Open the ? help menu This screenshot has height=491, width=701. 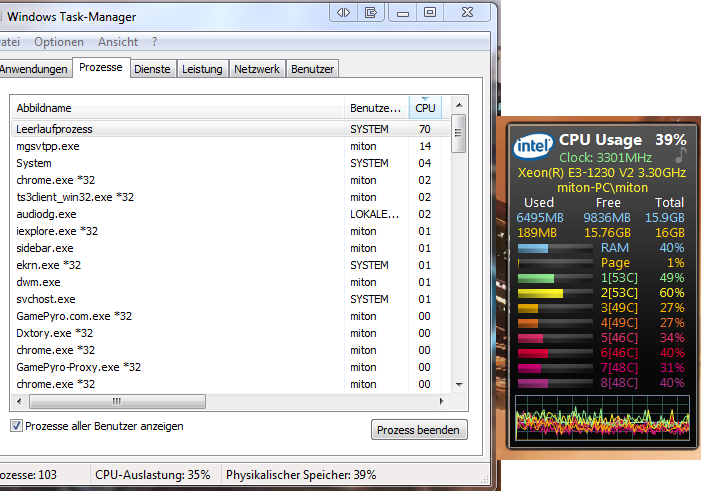(x=154, y=42)
